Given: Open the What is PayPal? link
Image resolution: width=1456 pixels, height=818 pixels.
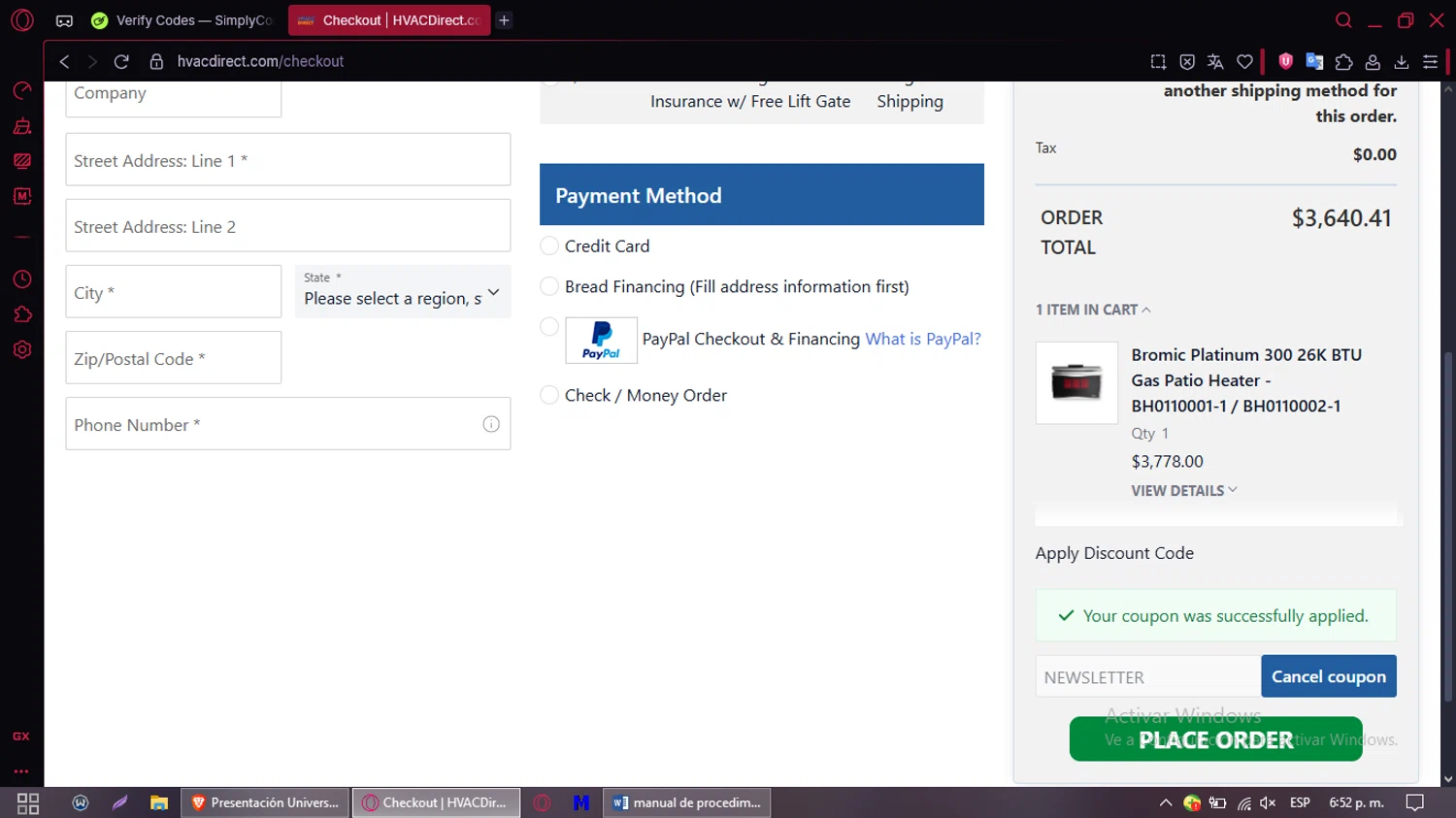Looking at the screenshot, I should click(923, 339).
